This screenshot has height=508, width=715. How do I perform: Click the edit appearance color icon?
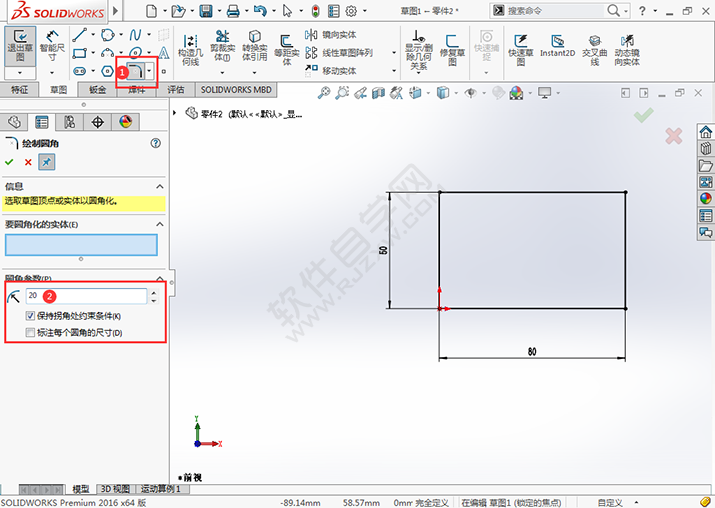tap(515, 93)
